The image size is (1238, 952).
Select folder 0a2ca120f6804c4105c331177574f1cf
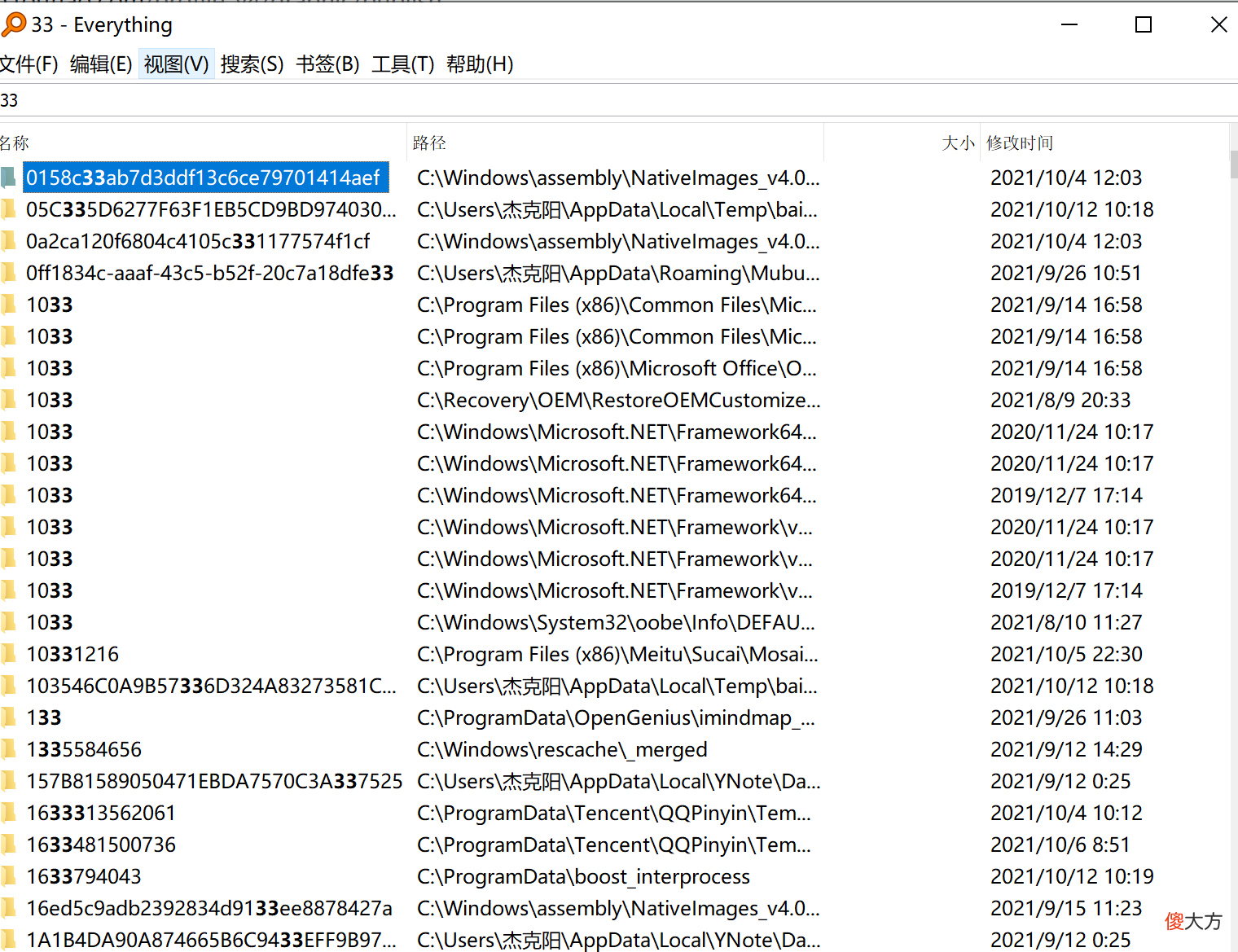tap(198, 241)
